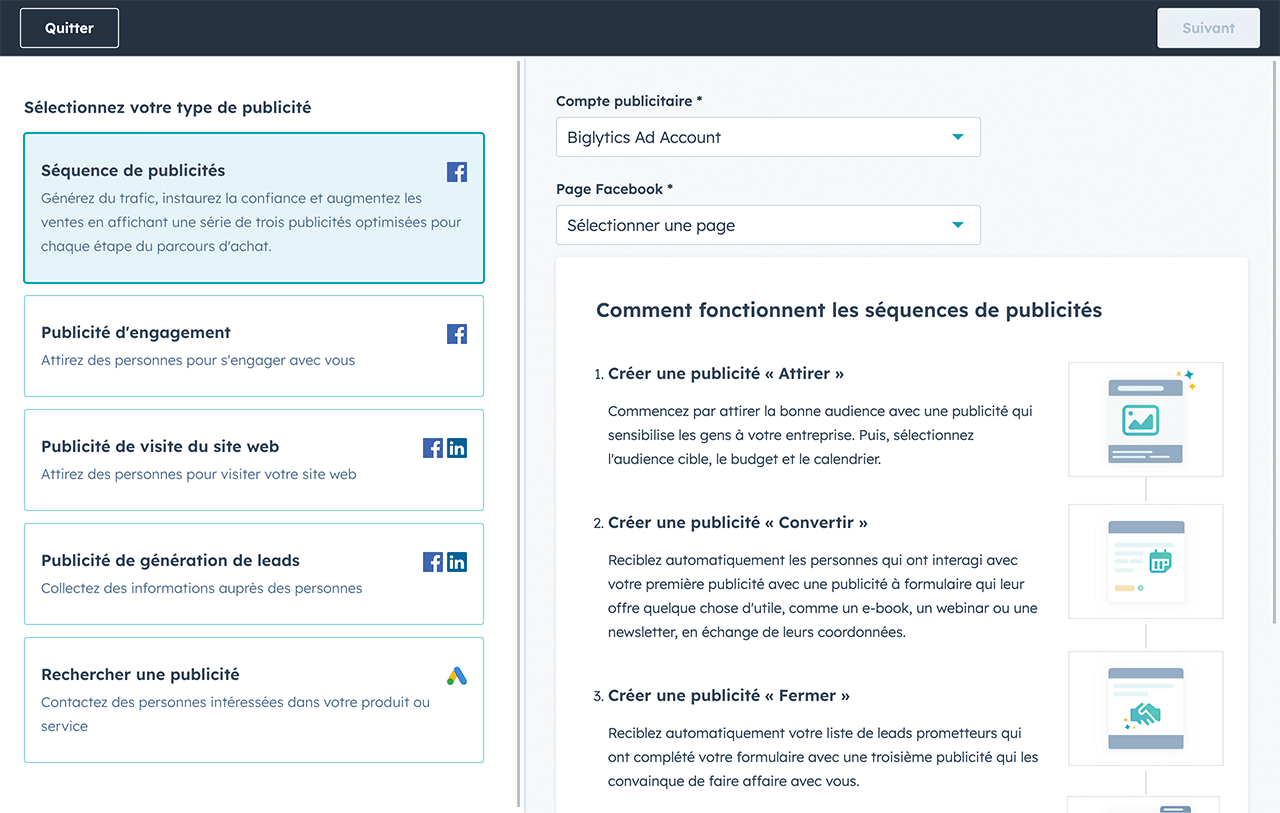The image size is (1280, 813).
Task: Click the Convertir ad illustration with calendar
Action: (x=1145, y=561)
